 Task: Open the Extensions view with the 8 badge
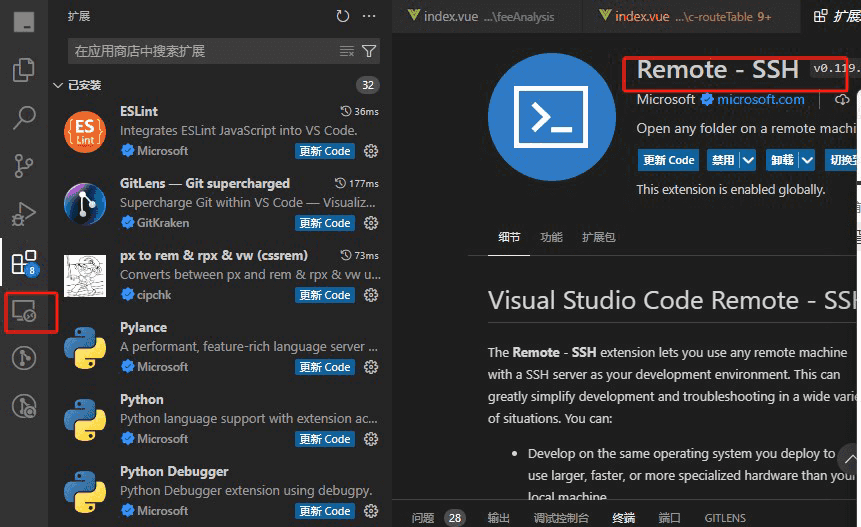pos(25,263)
